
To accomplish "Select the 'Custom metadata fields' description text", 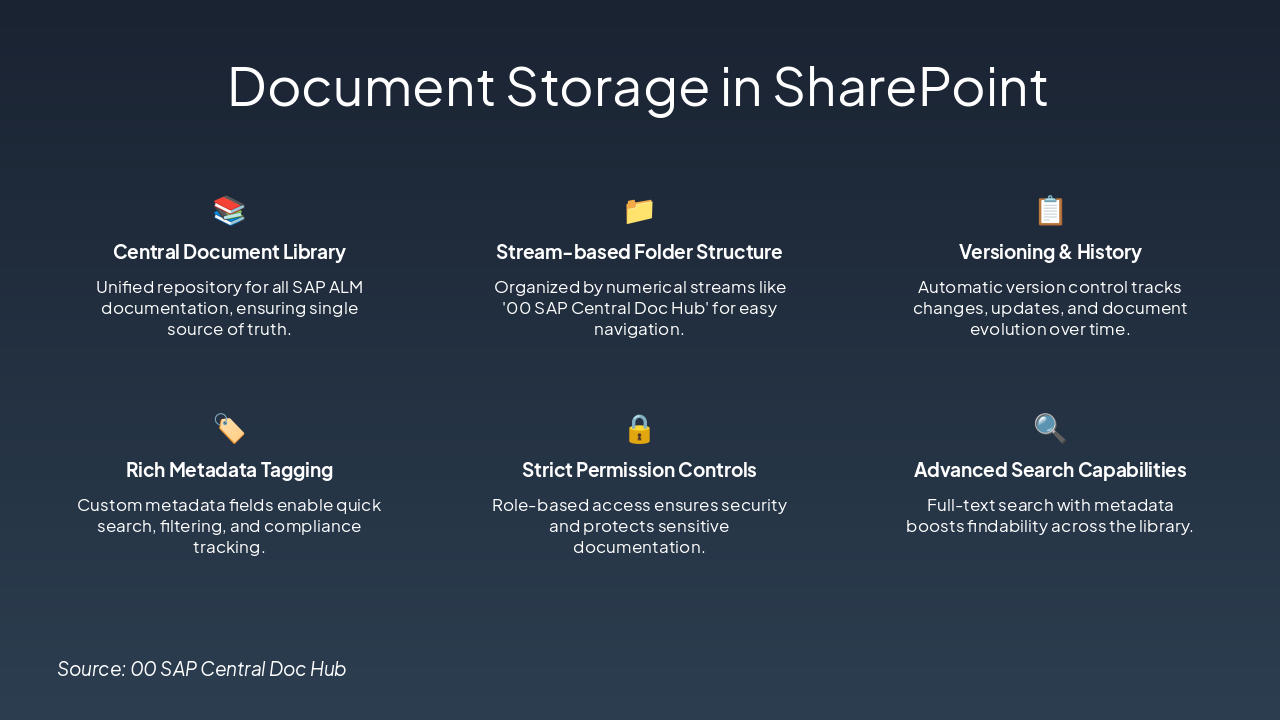I will coord(229,526).
